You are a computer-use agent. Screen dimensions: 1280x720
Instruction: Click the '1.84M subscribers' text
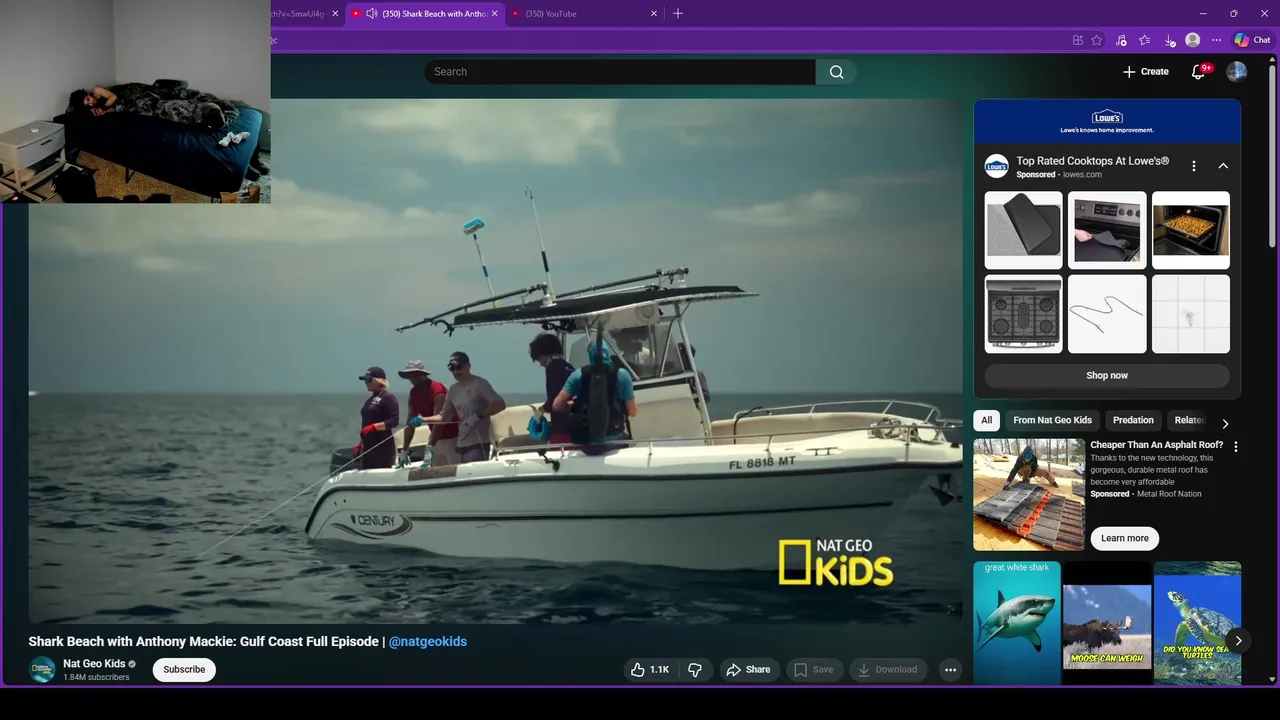coord(96,678)
